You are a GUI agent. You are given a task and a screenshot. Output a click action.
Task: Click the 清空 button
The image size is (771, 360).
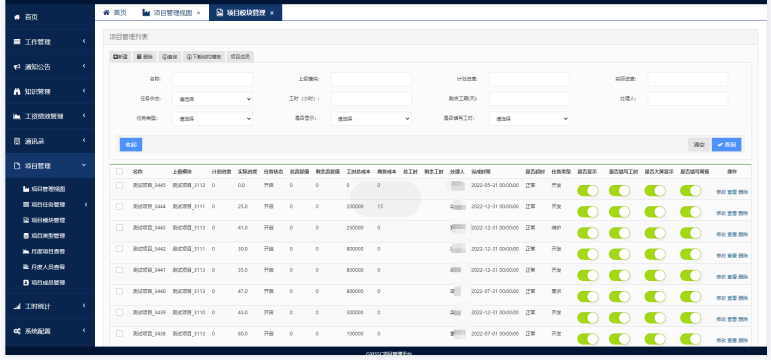pyautogui.click(x=699, y=145)
